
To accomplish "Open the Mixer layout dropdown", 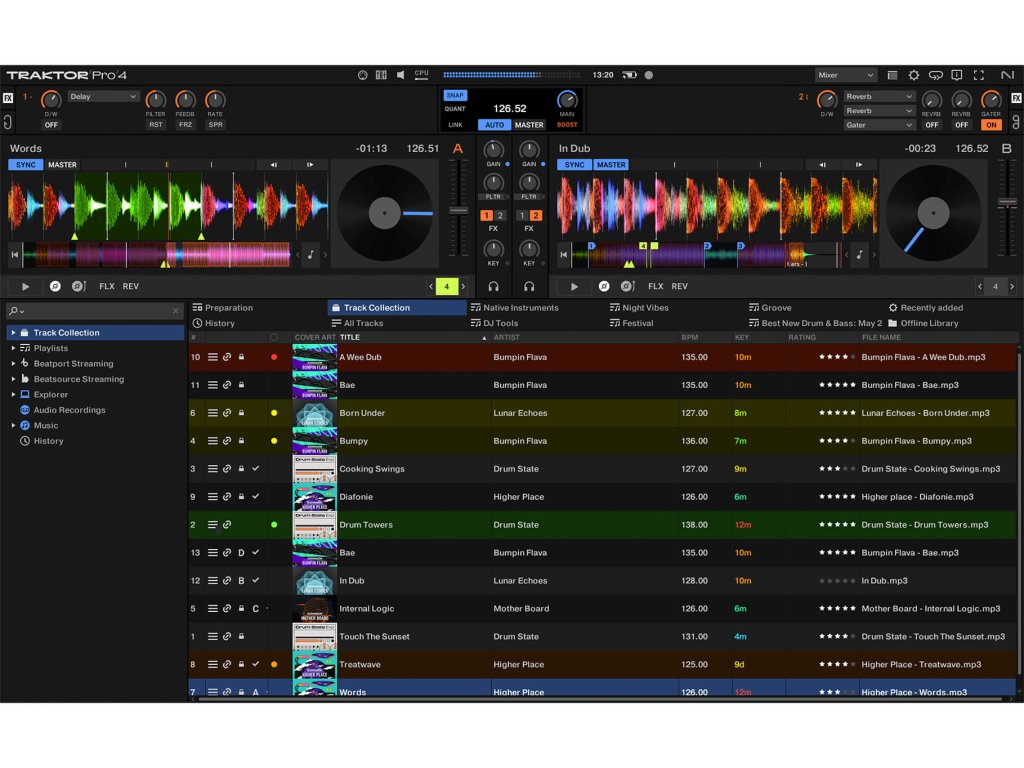I will coord(845,75).
